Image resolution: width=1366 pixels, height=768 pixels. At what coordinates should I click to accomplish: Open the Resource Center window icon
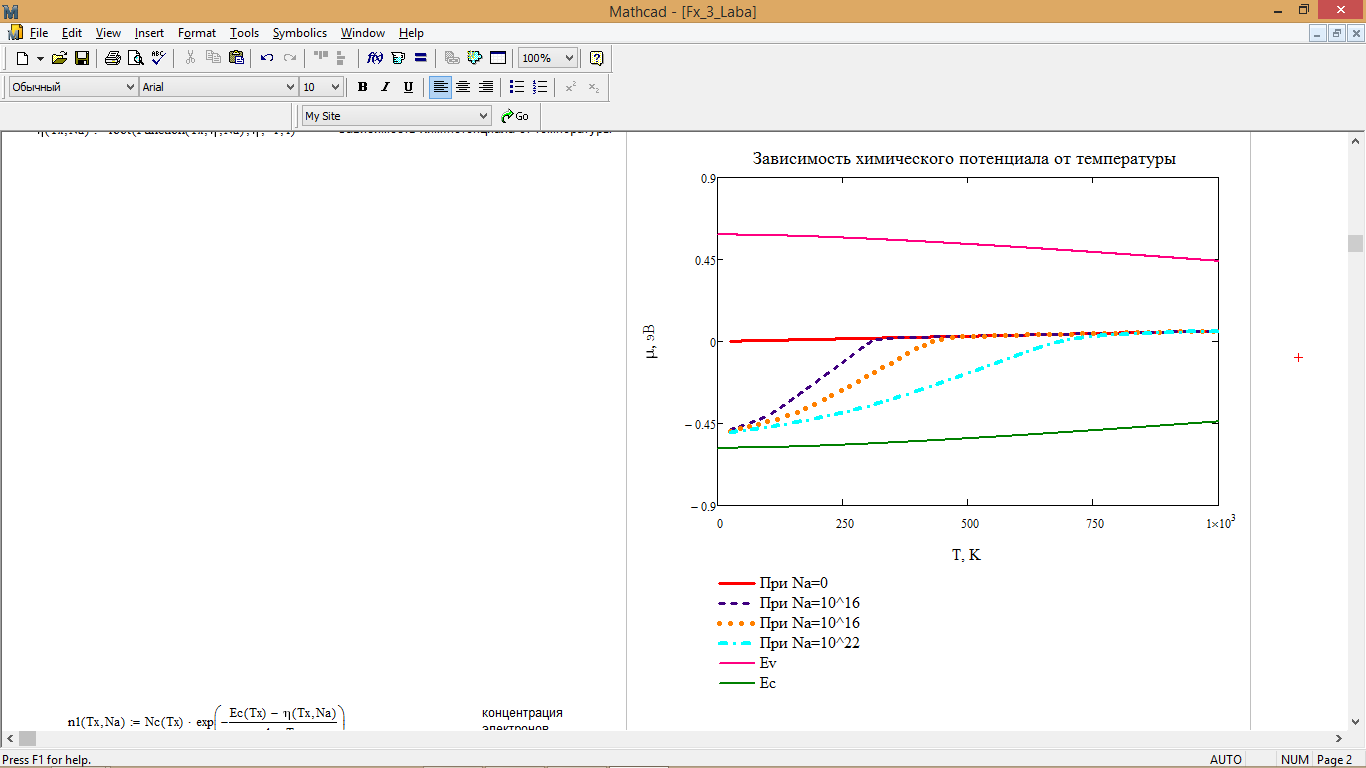point(498,58)
